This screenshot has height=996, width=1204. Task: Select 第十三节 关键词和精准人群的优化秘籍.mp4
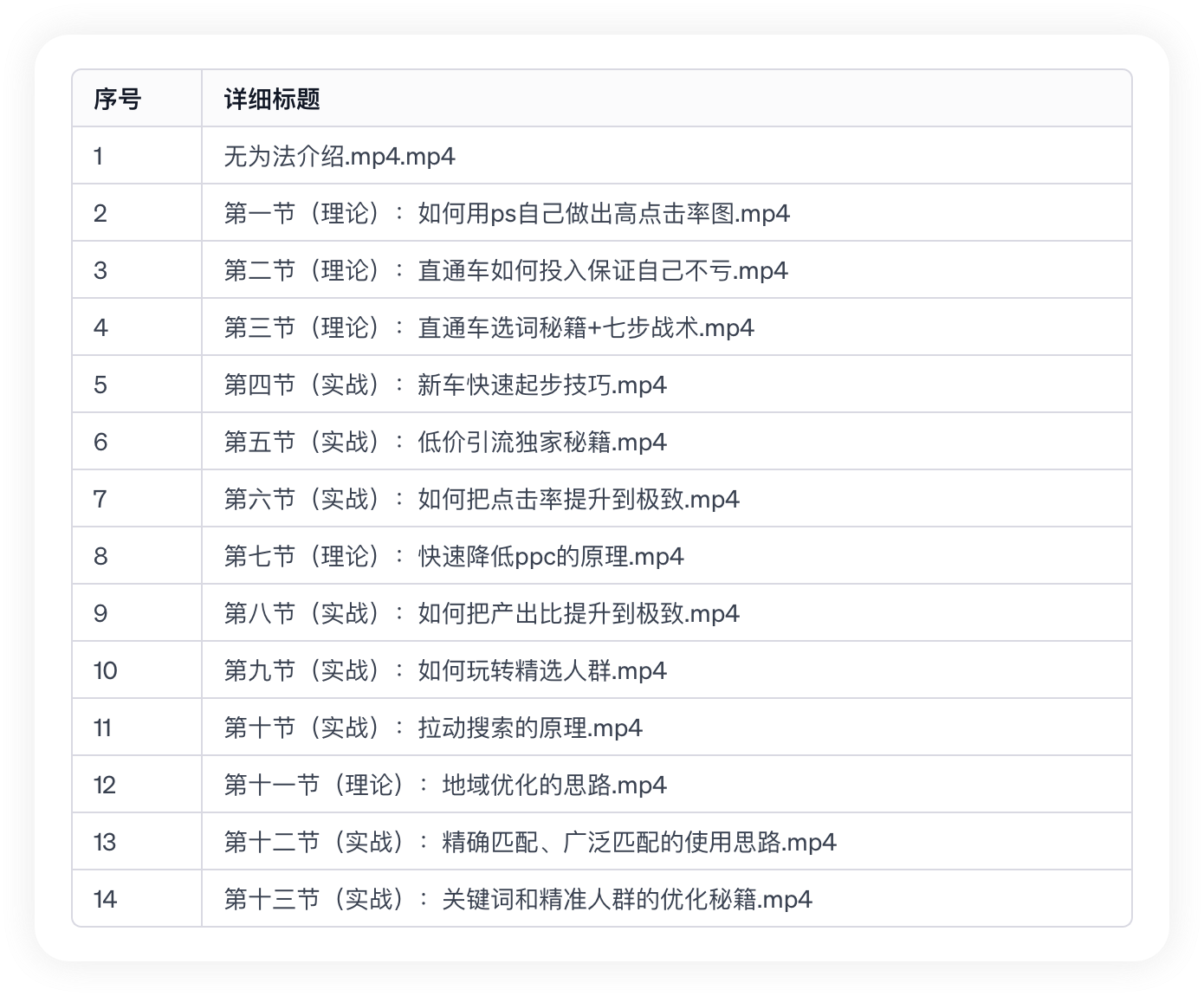518,899
